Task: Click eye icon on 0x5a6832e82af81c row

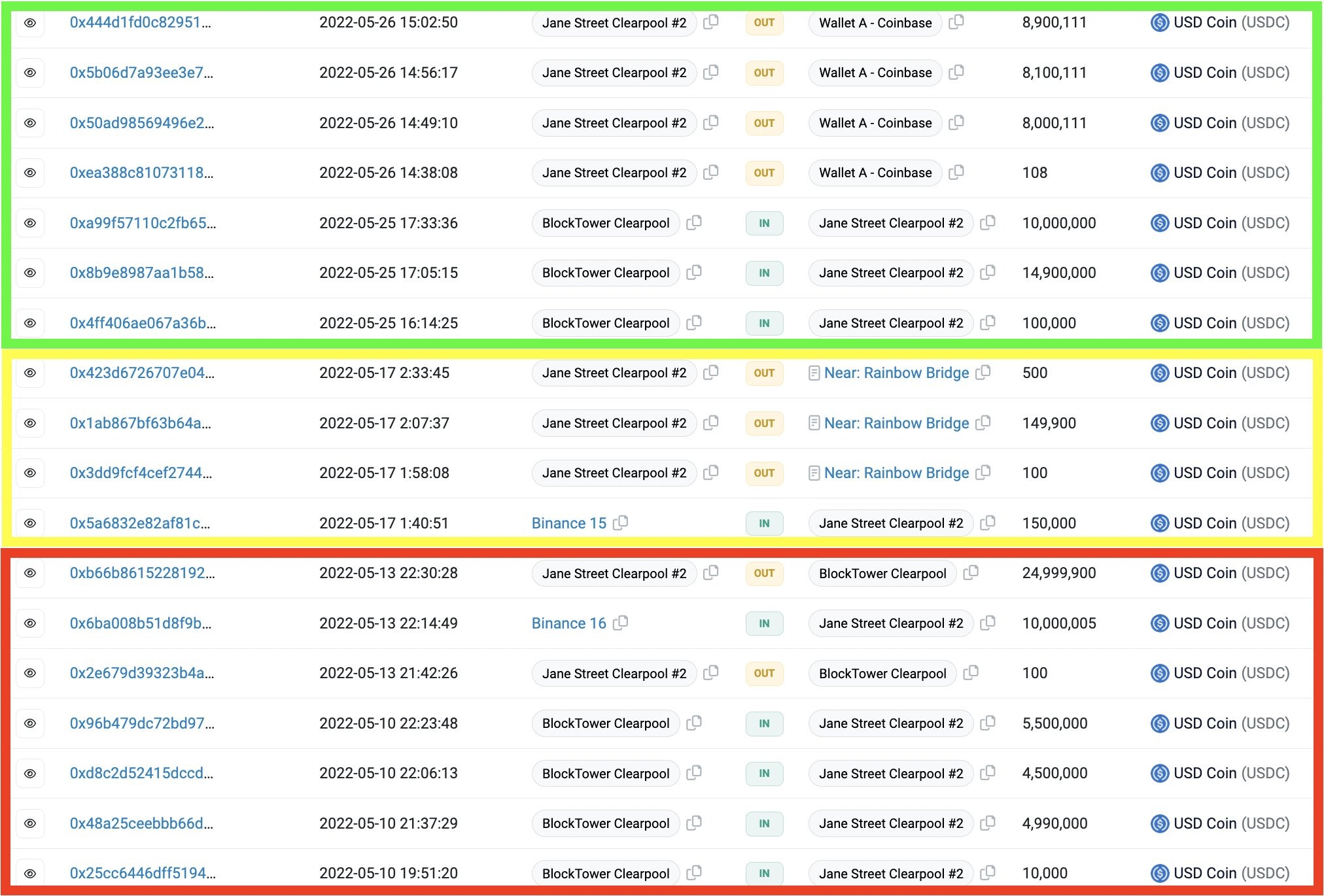Action: pyautogui.click(x=30, y=523)
